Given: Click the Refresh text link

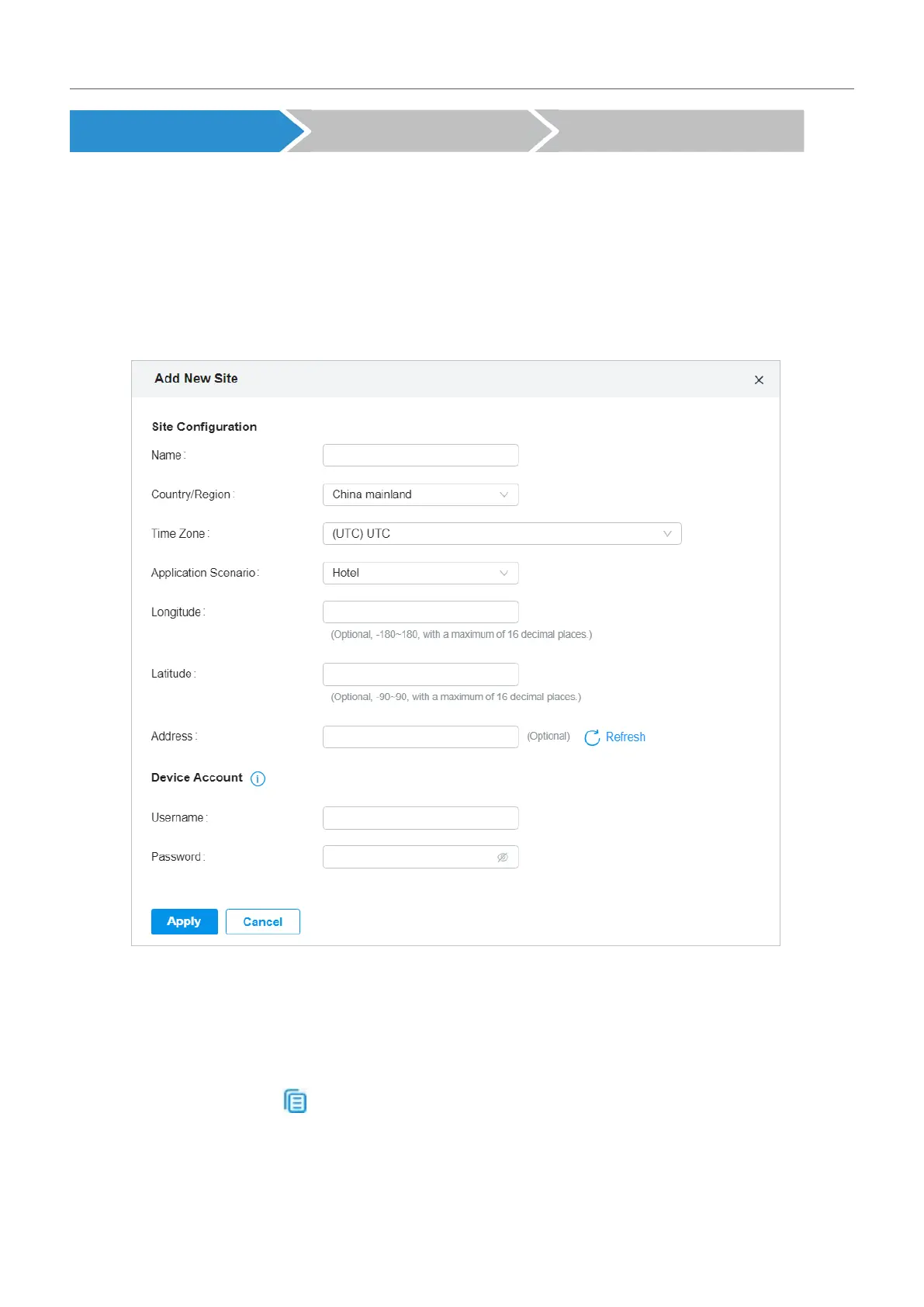Looking at the screenshot, I should click(625, 737).
